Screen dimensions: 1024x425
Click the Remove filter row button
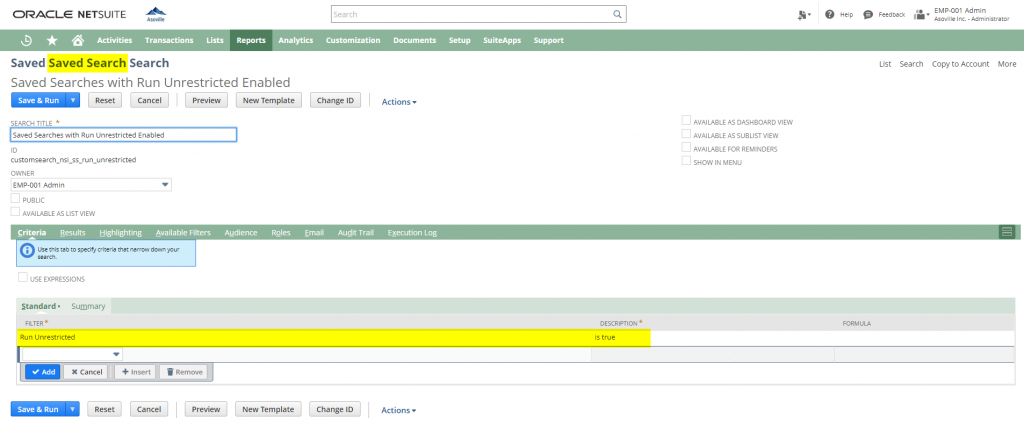[x=184, y=371]
